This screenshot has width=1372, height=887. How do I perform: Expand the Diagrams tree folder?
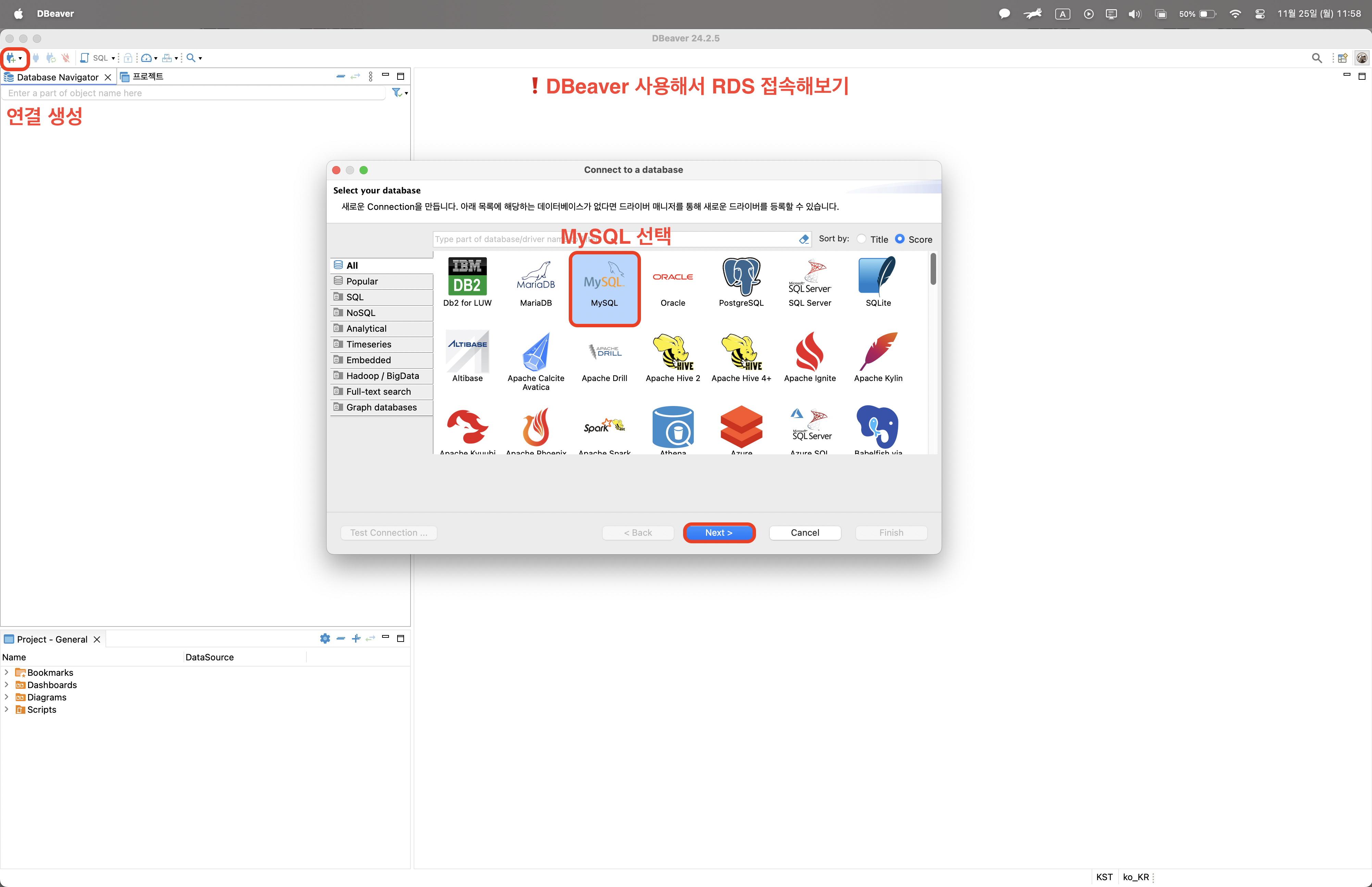[x=7, y=697]
